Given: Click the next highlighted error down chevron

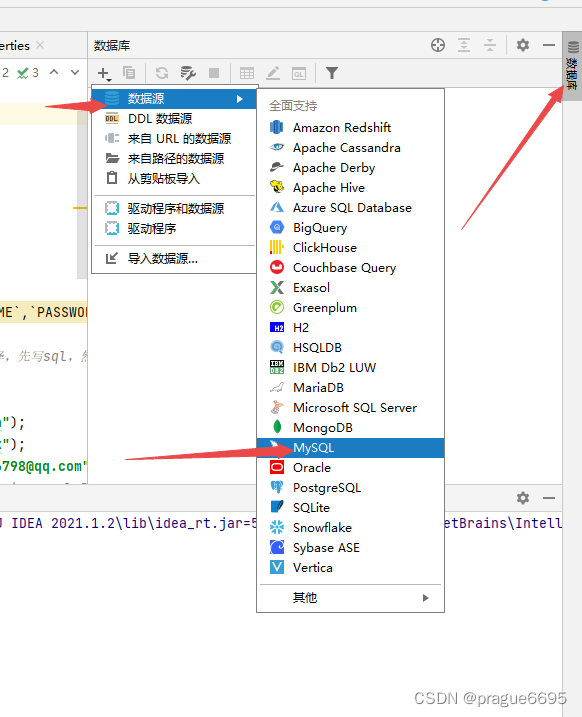Looking at the screenshot, I should coord(75,72).
